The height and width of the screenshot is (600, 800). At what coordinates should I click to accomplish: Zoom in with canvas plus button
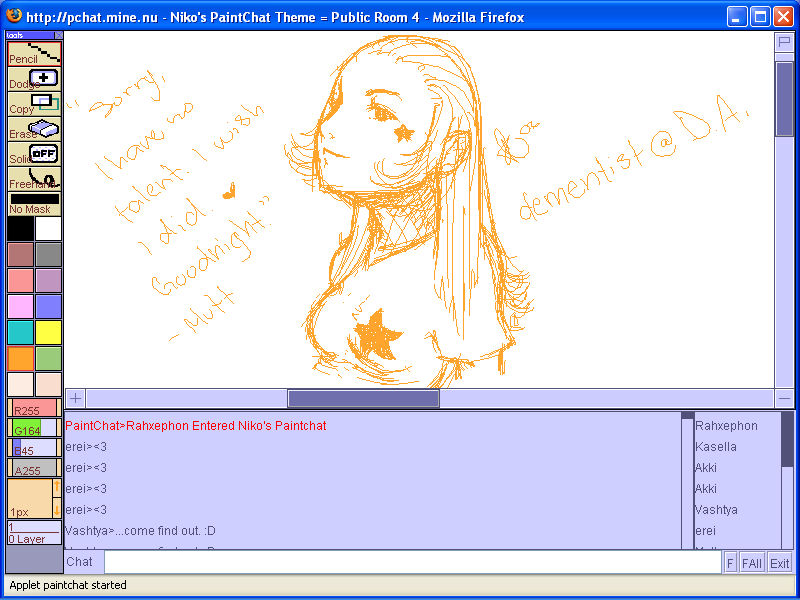75,398
